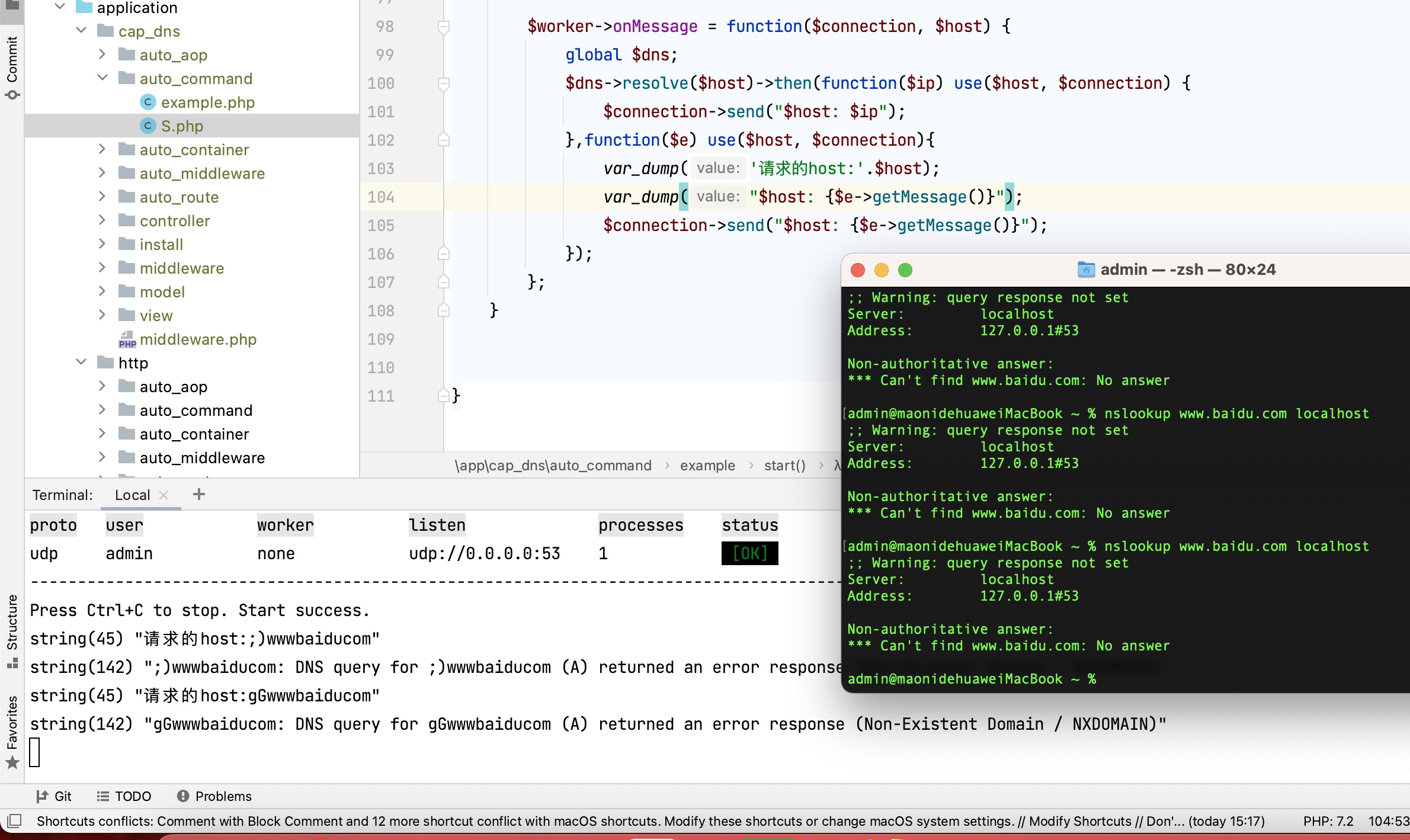This screenshot has width=1410, height=840.
Task: Collapse the http folder
Action: click(81, 363)
